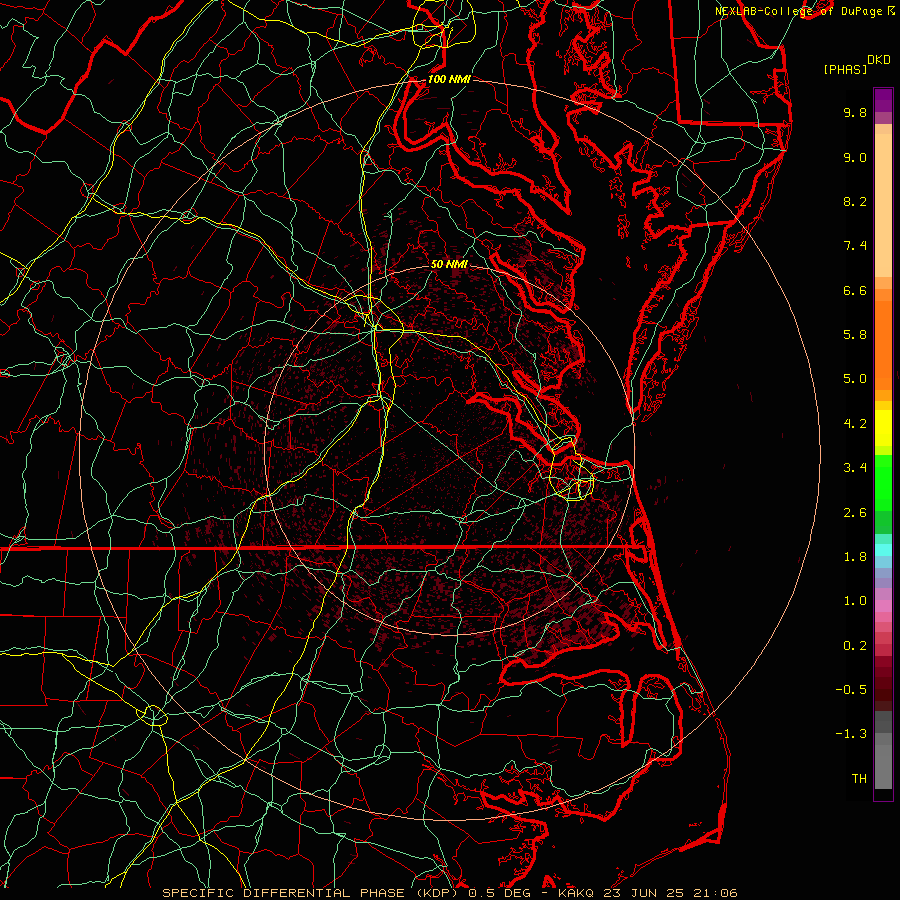
Task: Pick the pink color bar segment near 1.0
Action: (x=883, y=606)
